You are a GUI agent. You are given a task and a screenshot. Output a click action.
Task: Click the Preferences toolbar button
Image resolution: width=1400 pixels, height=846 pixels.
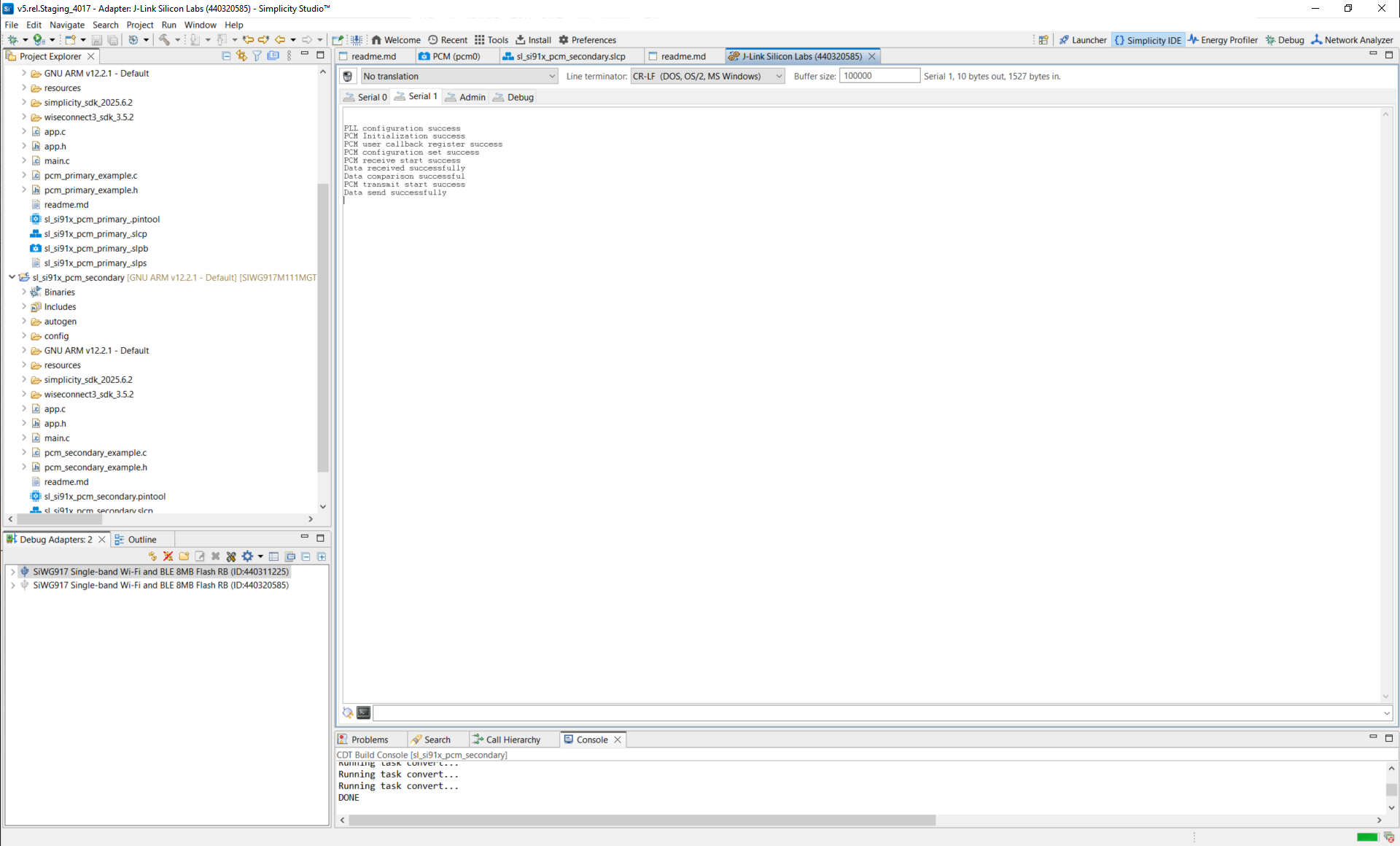(x=587, y=40)
